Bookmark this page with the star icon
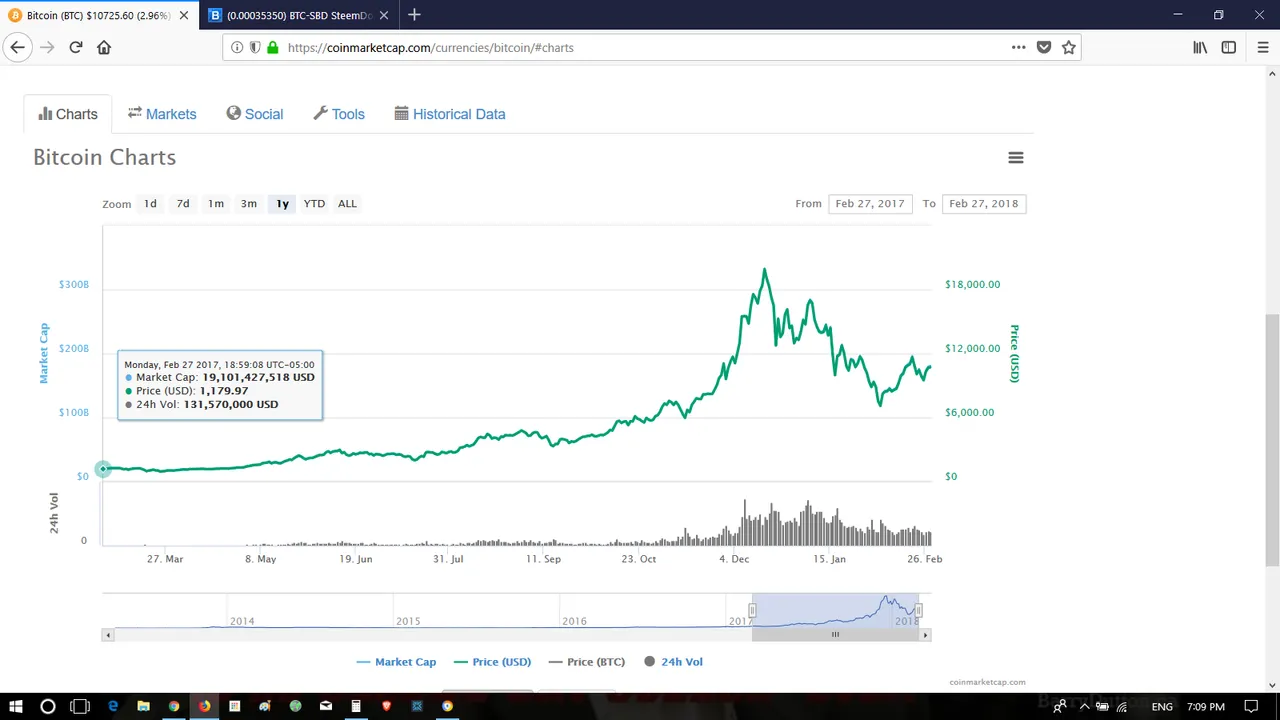1280x720 pixels. (1068, 47)
